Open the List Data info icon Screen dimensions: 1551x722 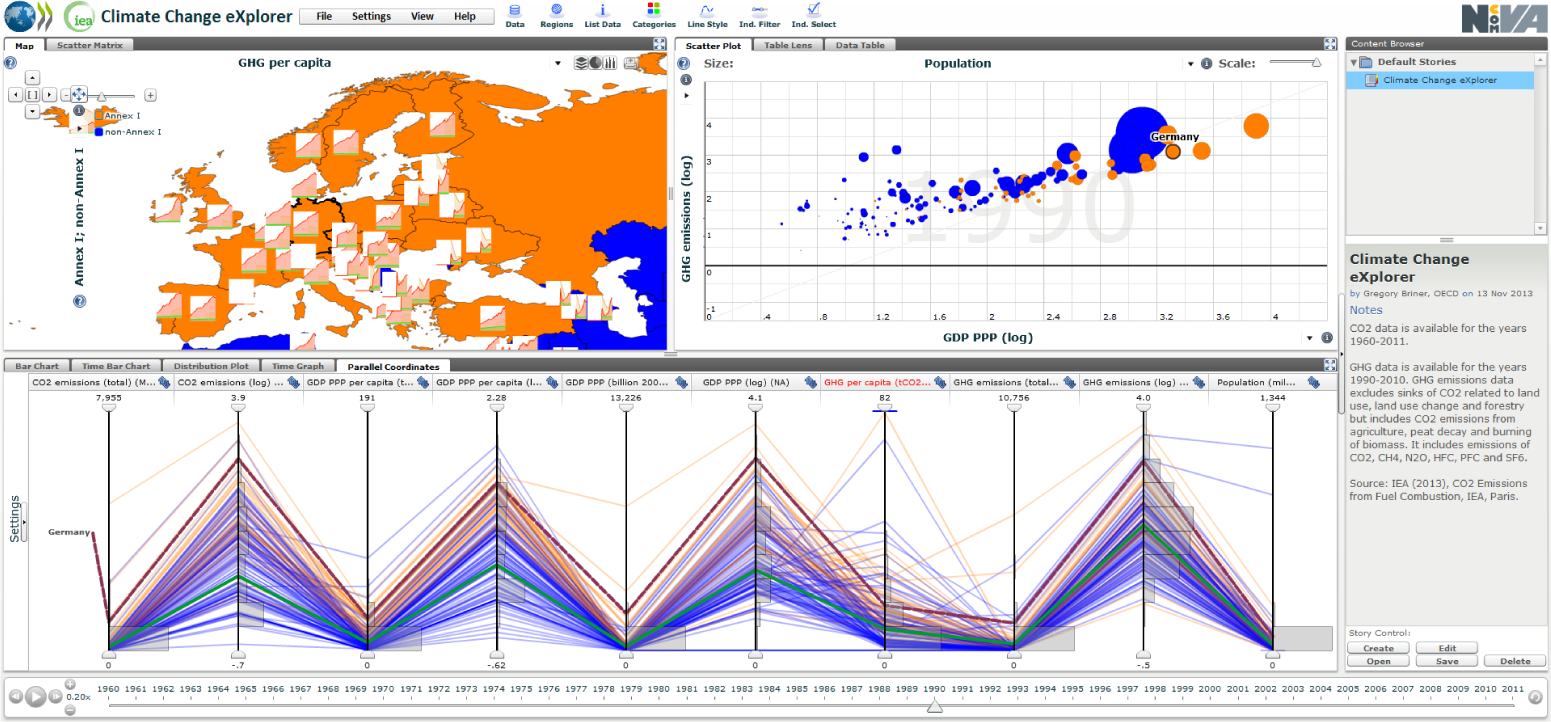[603, 11]
